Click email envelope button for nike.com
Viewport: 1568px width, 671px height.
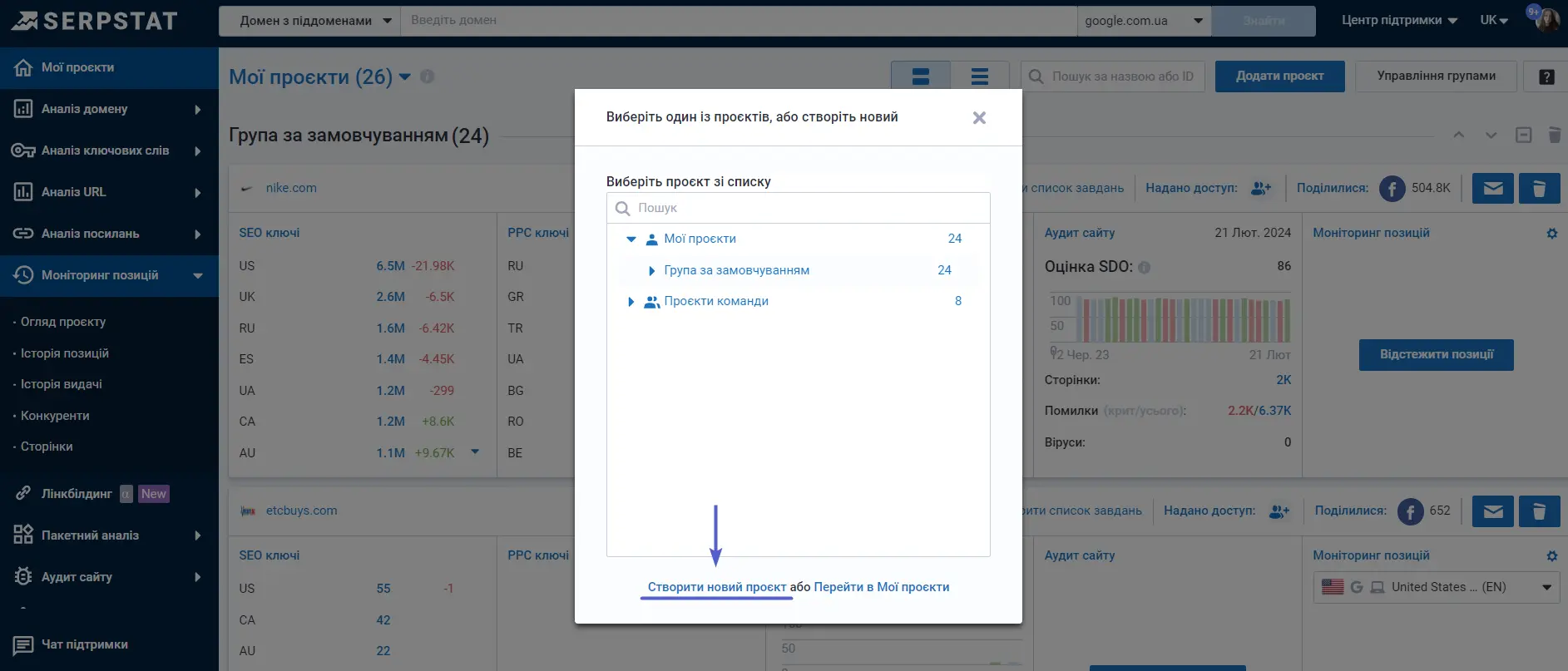pos(1493,189)
